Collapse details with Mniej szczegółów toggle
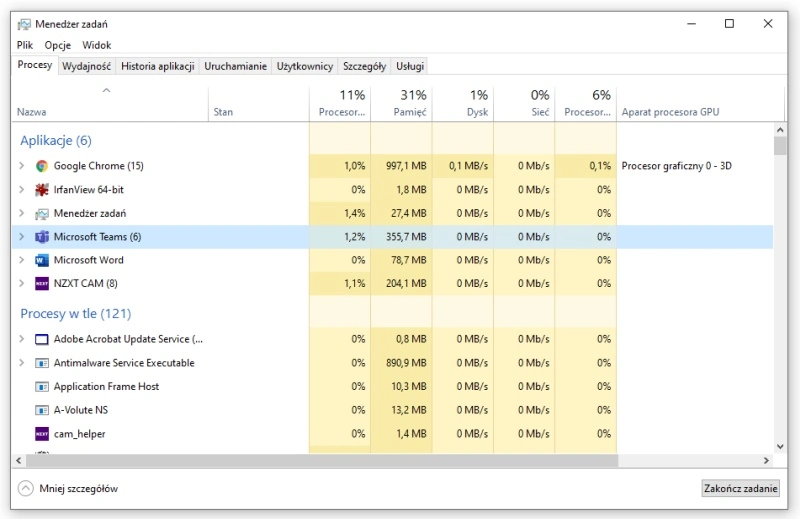This screenshot has width=800, height=519. click(25, 489)
